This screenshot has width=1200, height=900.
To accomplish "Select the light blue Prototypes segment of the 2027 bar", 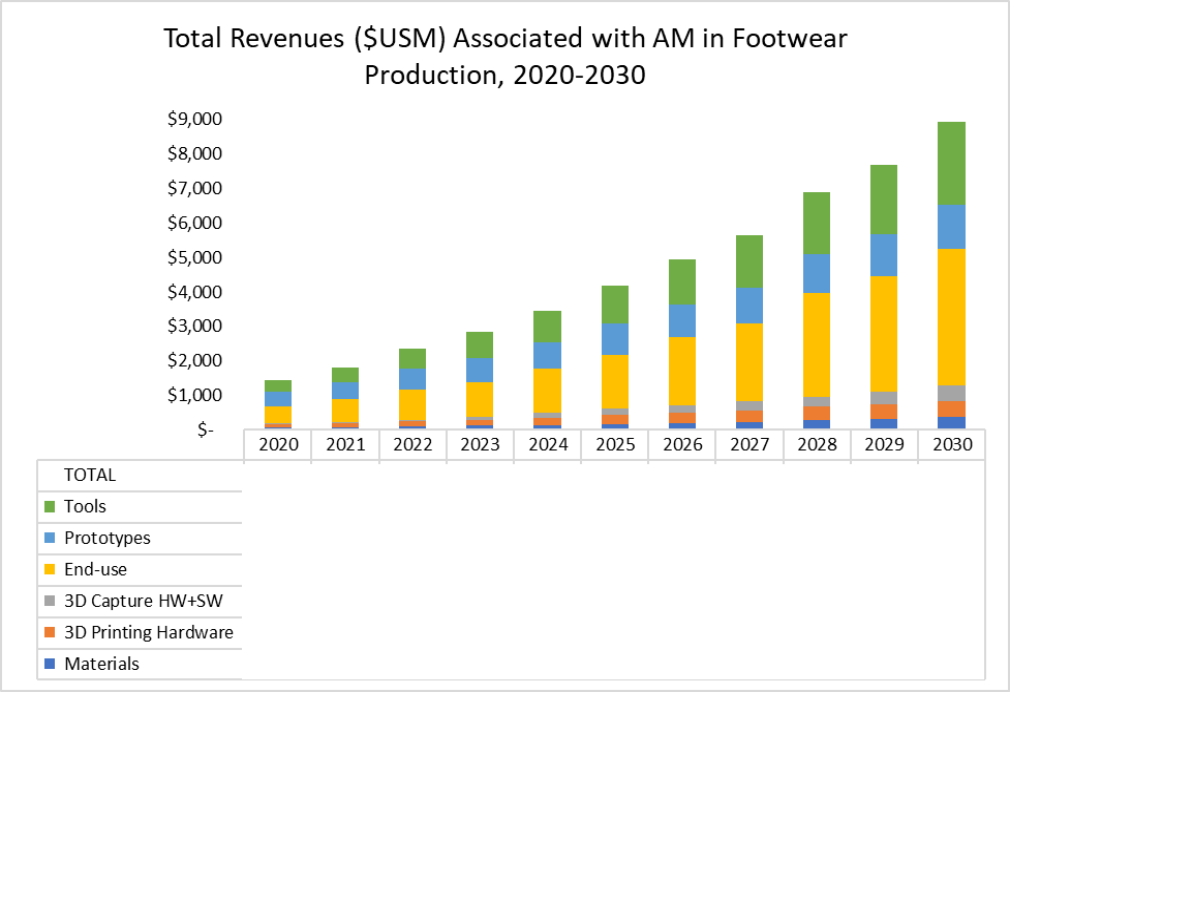I will click(749, 306).
